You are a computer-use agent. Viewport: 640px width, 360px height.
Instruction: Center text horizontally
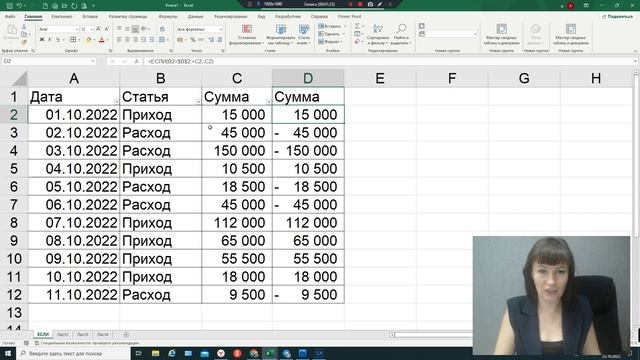pyautogui.click(x=127, y=40)
